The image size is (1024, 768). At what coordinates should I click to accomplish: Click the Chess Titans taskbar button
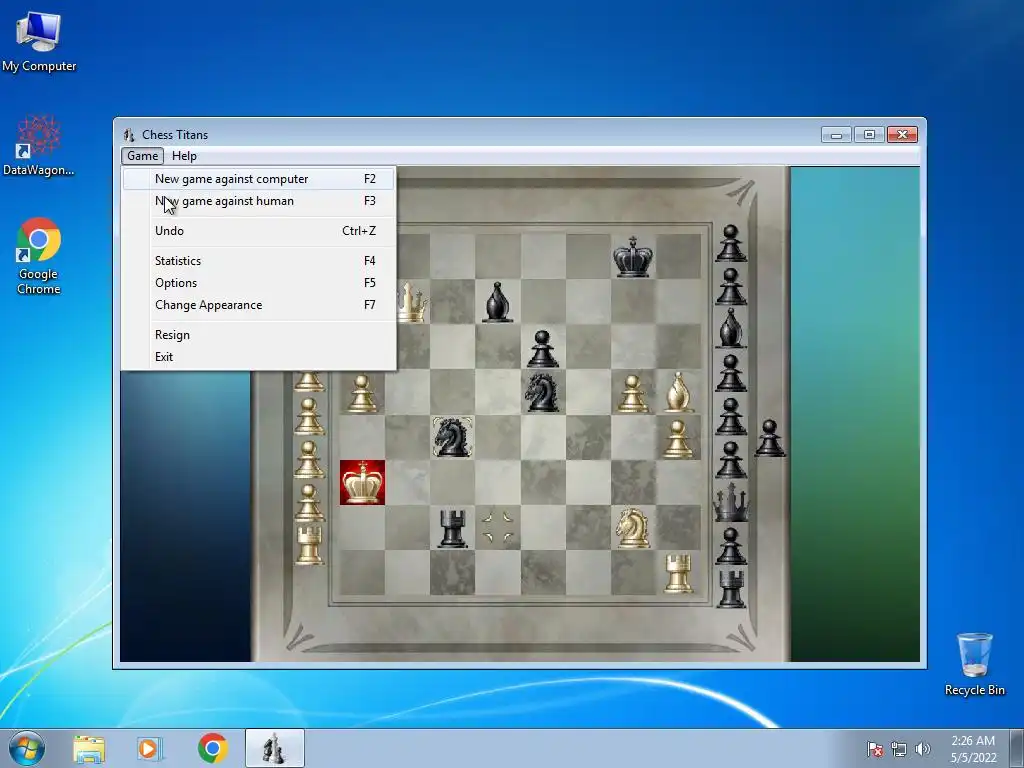(274, 748)
